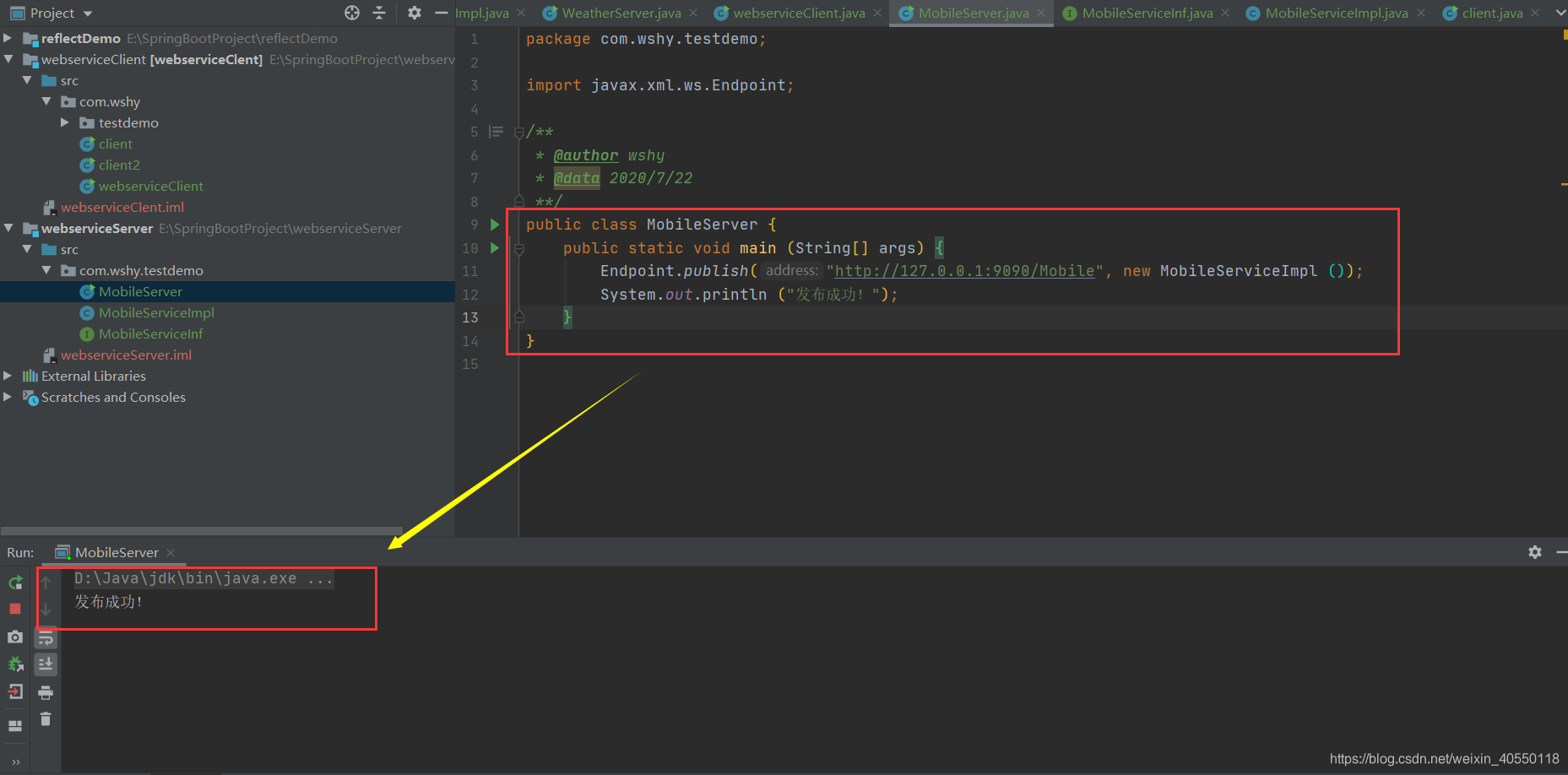
Task: Click the @author tag in Javadoc
Action: [x=586, y=155]
